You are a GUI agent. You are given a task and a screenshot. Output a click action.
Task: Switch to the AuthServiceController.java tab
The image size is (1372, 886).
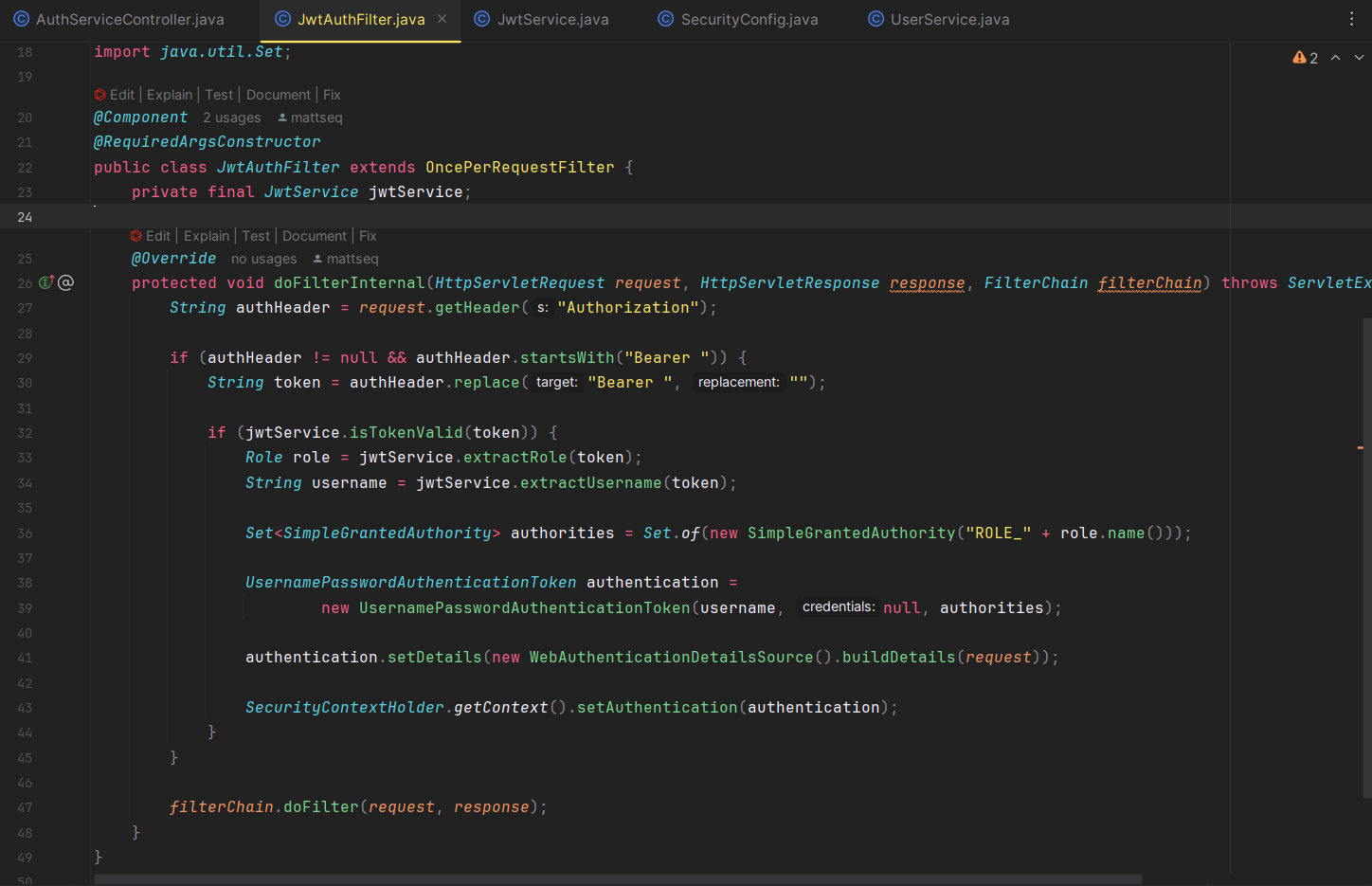pos(130,19)
